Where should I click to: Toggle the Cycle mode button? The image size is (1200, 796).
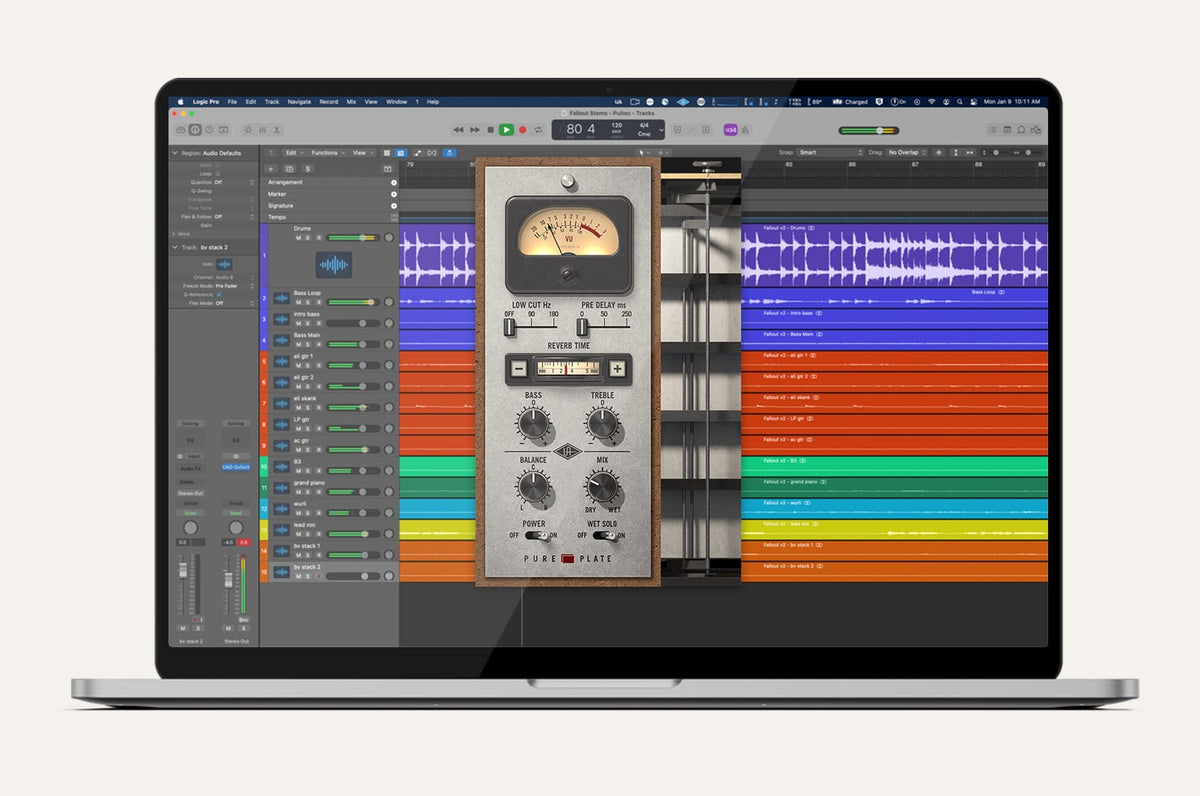coord(538,130)
